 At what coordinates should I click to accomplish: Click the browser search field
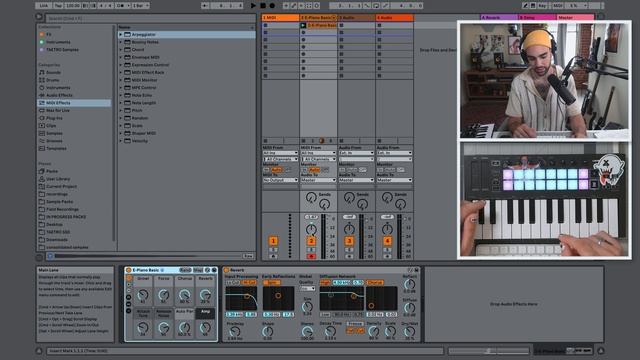pyautogui.click(x=150, y=18)
